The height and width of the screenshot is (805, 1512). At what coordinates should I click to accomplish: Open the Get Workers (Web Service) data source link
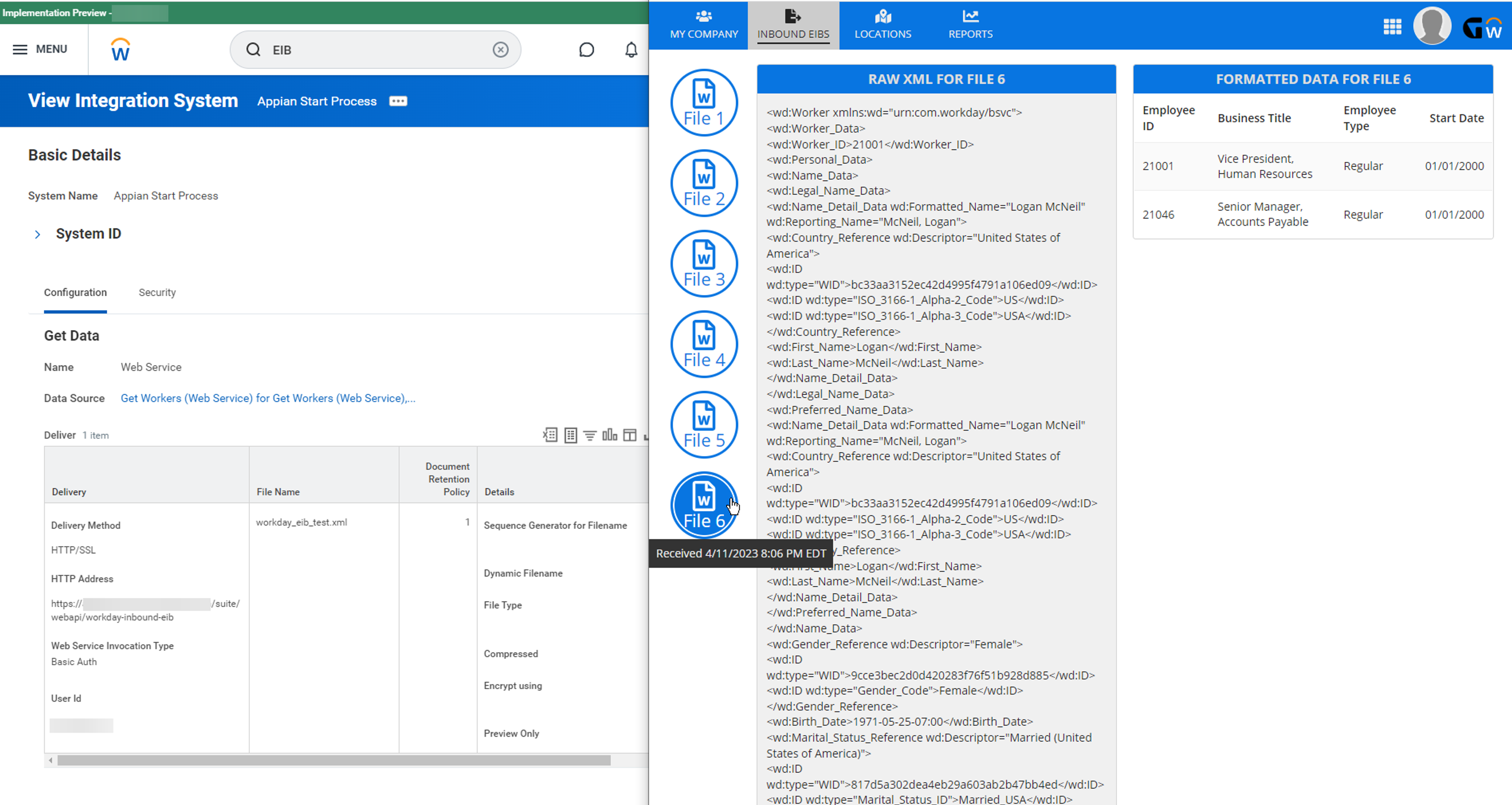point(268,398)
